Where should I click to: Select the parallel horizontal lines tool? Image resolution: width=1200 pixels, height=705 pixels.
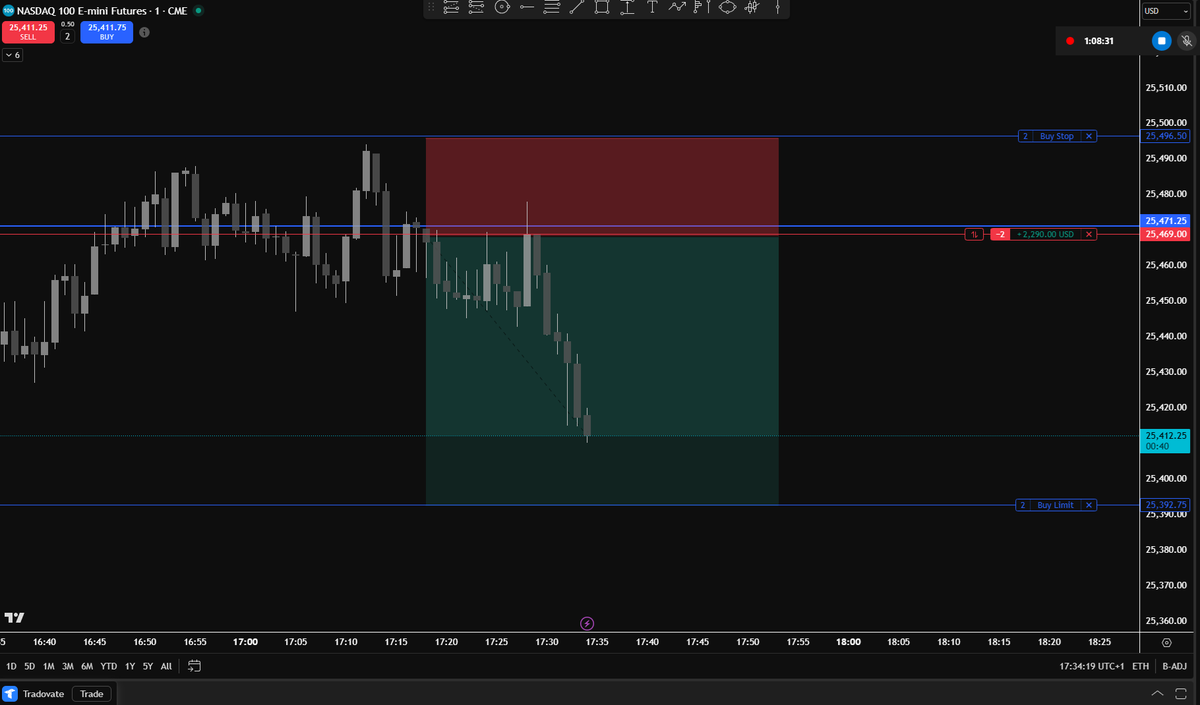(x=551, y=8)
